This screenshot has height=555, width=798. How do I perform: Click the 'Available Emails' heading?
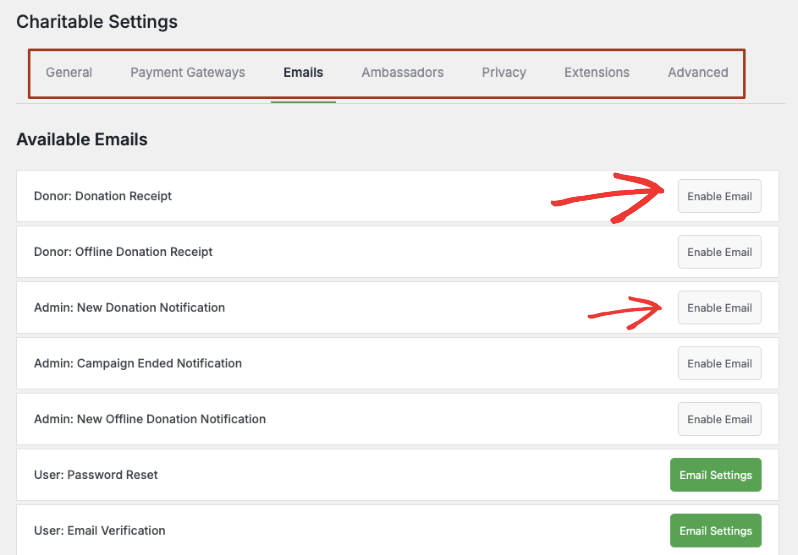82,139
